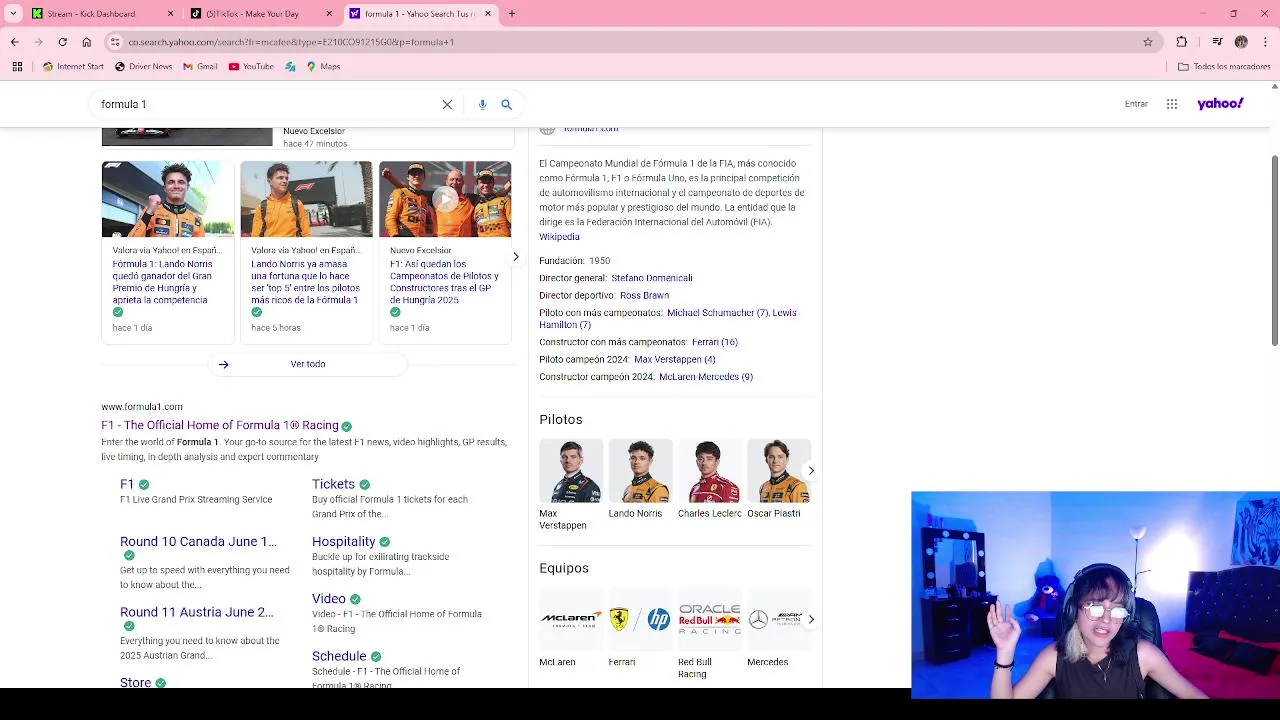Open the Round 10 Canada June link
This screenshot has height=720, width=1280.
198,541
